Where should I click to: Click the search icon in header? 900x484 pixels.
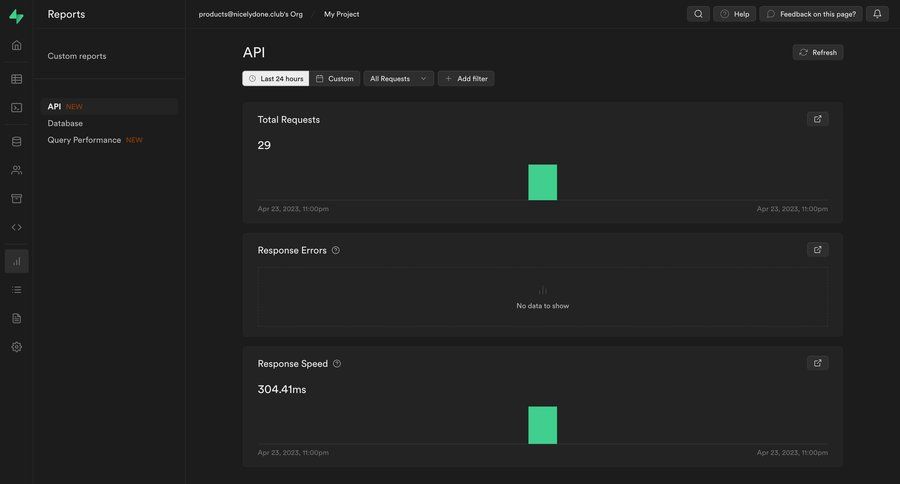(x=698, y=14)
